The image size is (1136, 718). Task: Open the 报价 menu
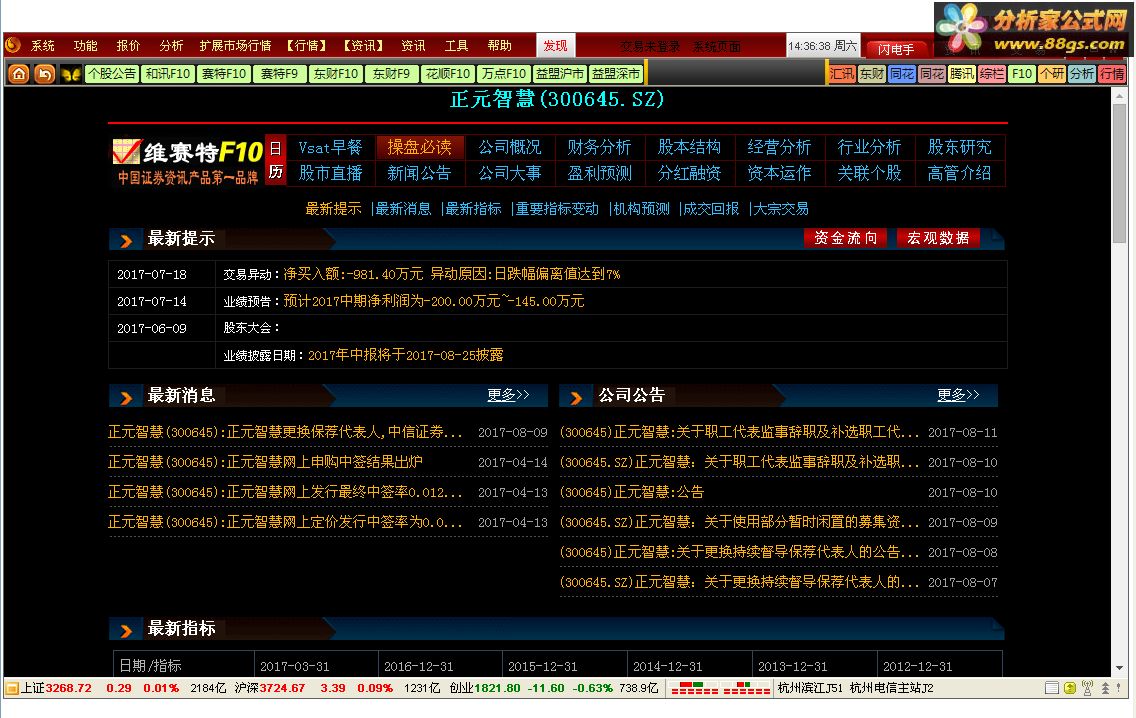pyautogui.click(x=128, y=46)
